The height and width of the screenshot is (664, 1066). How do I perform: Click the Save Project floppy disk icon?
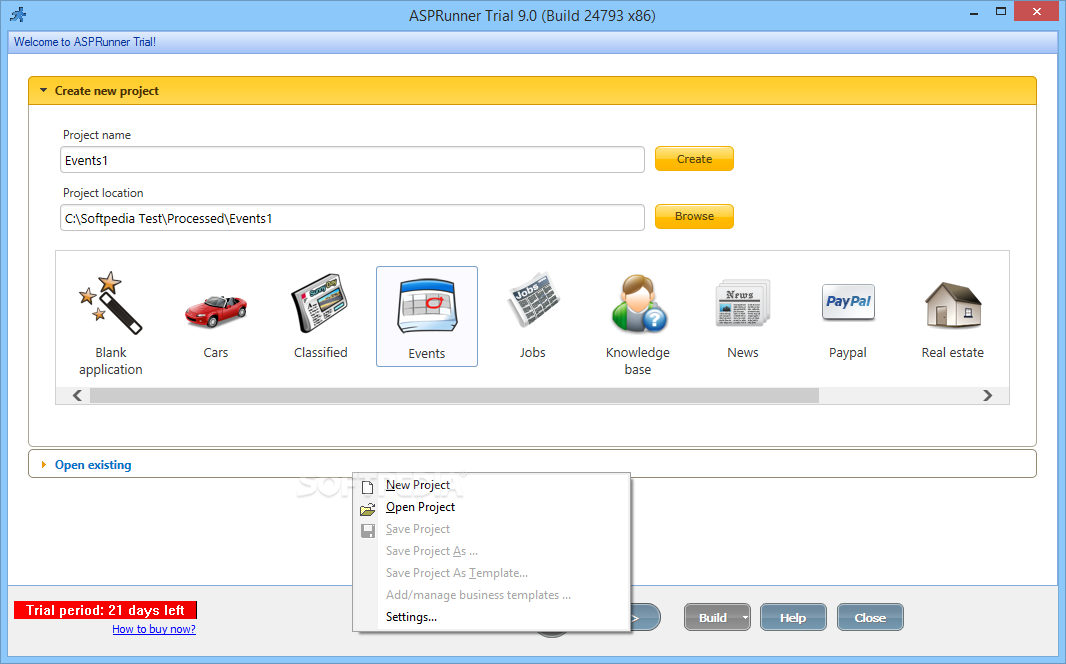tap(368, 531)
